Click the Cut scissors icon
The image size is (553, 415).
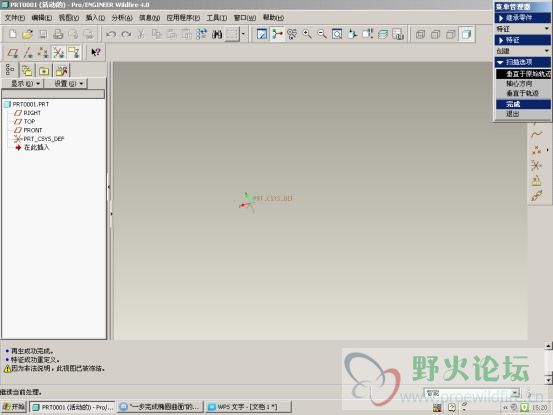tap(141, 34)
